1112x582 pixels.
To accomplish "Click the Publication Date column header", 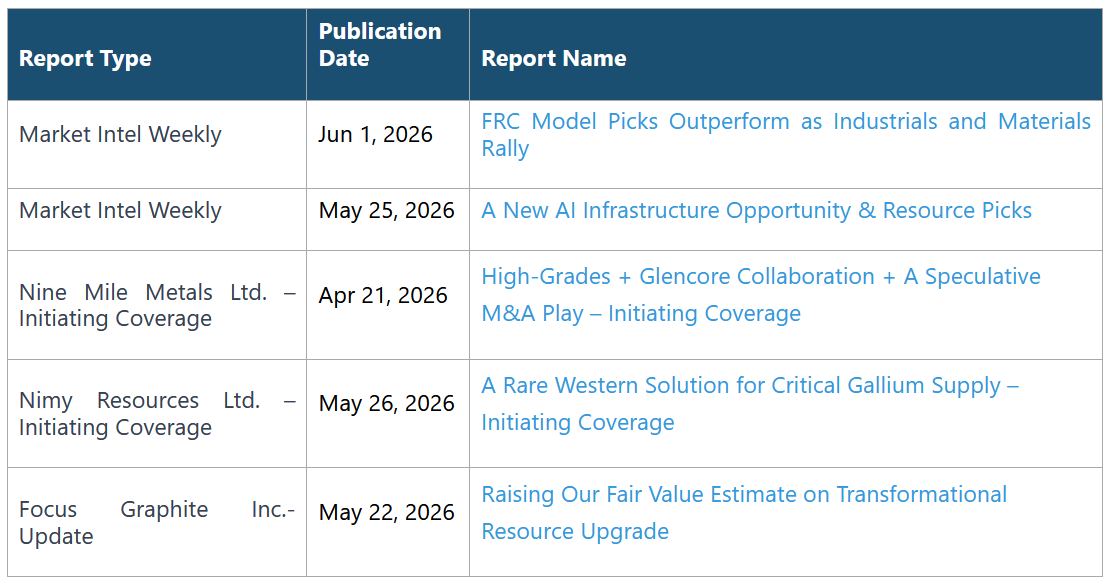I will [380, 45].
